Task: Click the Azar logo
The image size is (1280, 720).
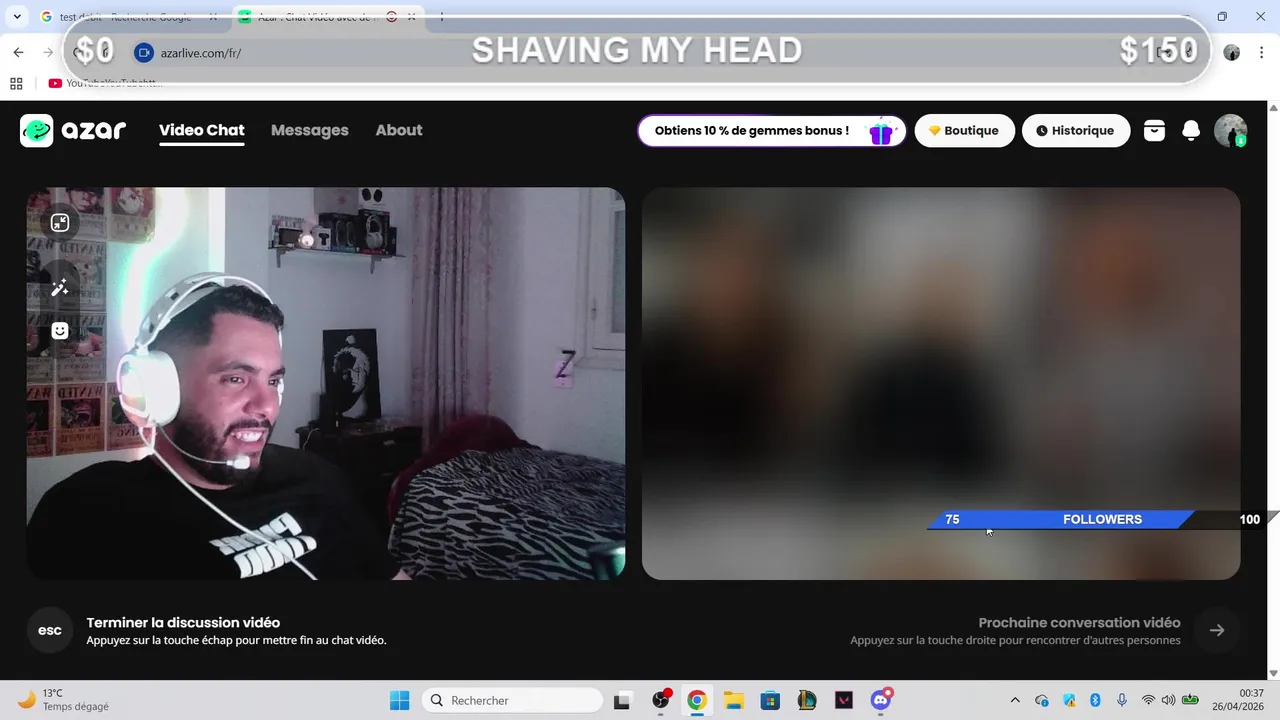Action: pyautogui.click(x=73, y=130)
